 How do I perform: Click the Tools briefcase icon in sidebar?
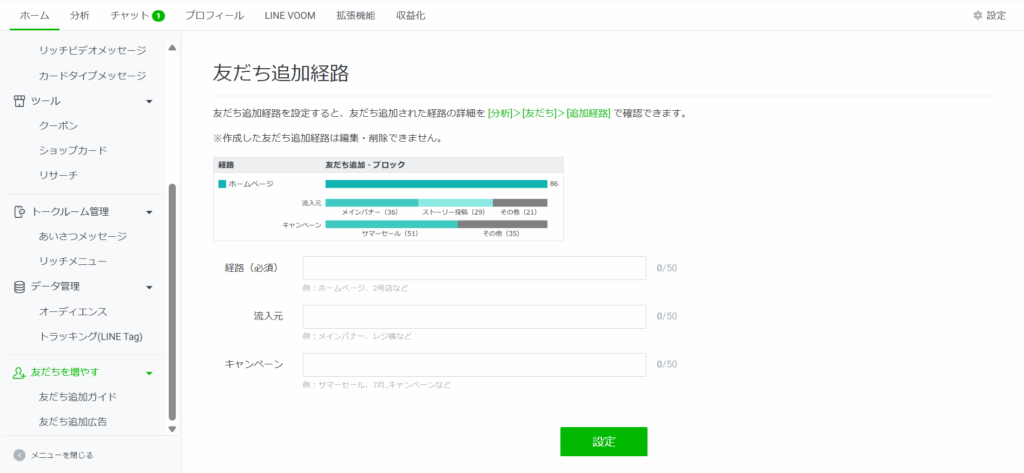(x=19, y=101)
